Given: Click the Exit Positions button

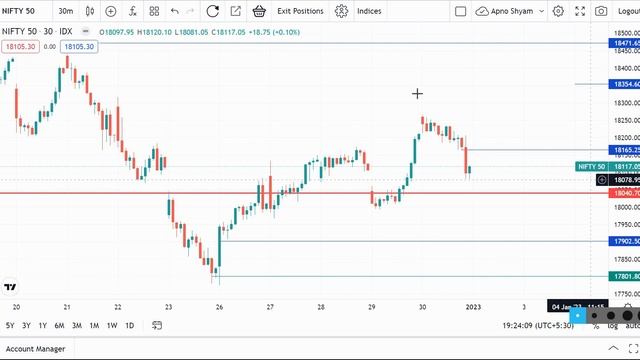Looking at the screenshot, I should pyautogui.click(x=300, y=11).
